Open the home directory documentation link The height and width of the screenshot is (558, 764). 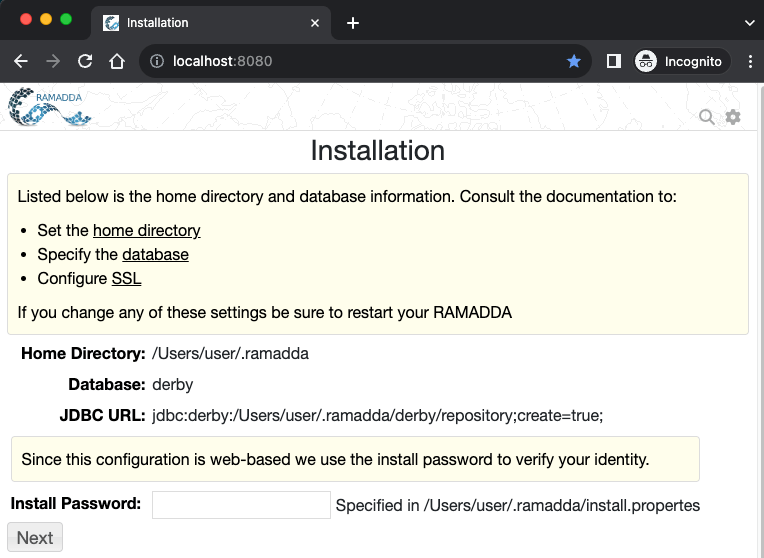point(147,230)
